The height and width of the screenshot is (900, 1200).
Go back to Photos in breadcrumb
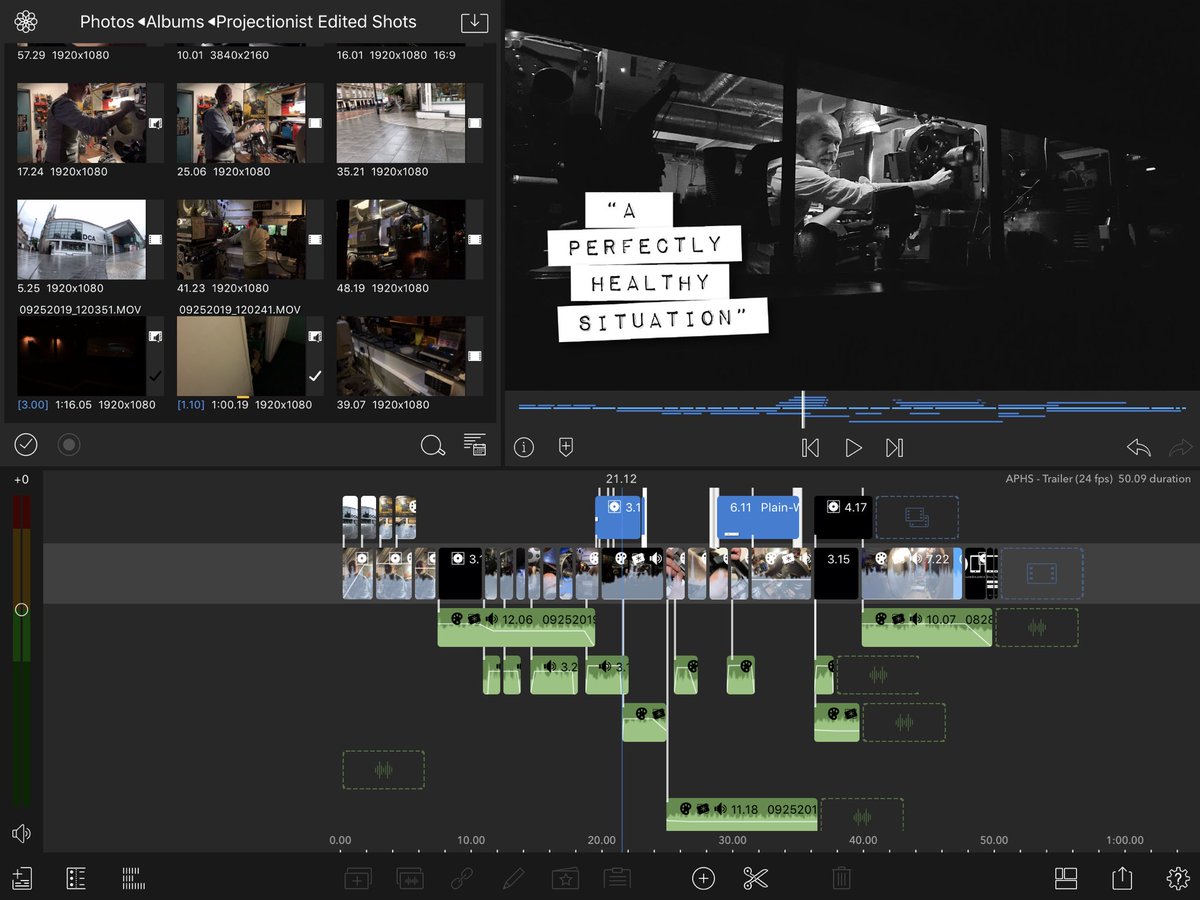point(107,21)
